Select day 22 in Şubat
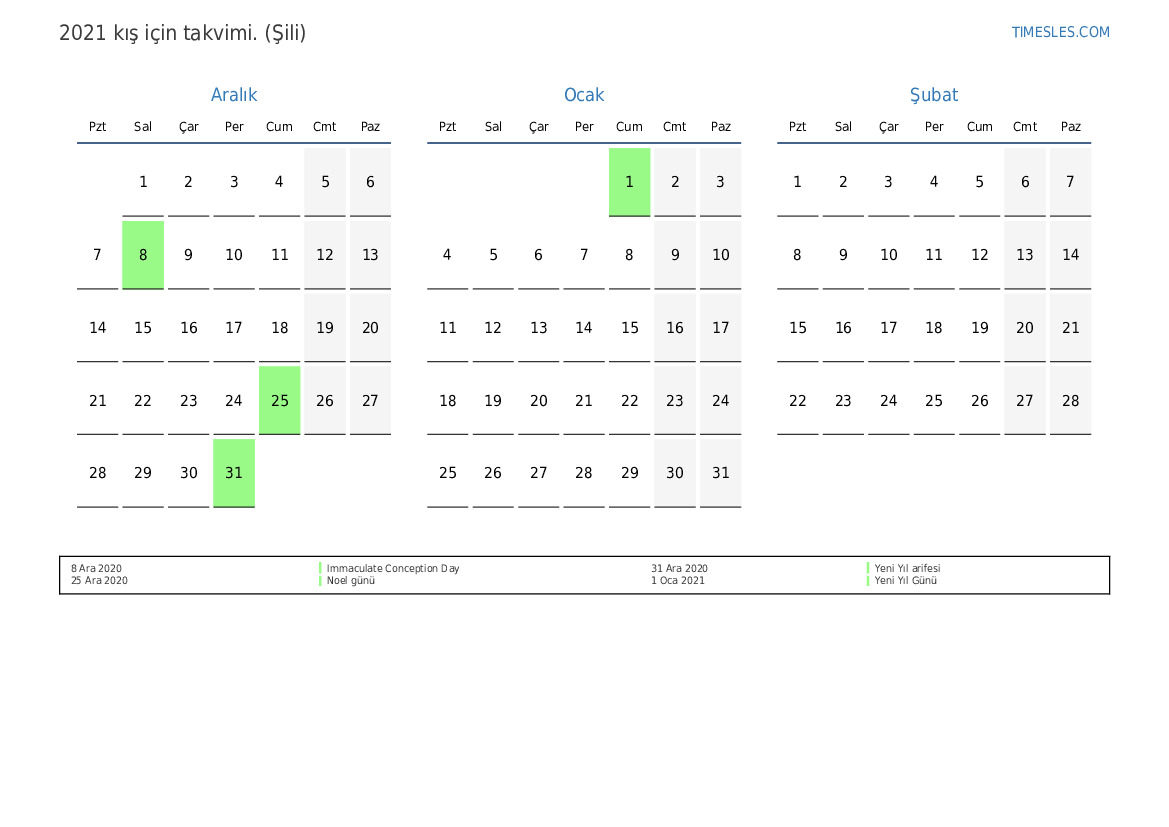 point(798,400)
